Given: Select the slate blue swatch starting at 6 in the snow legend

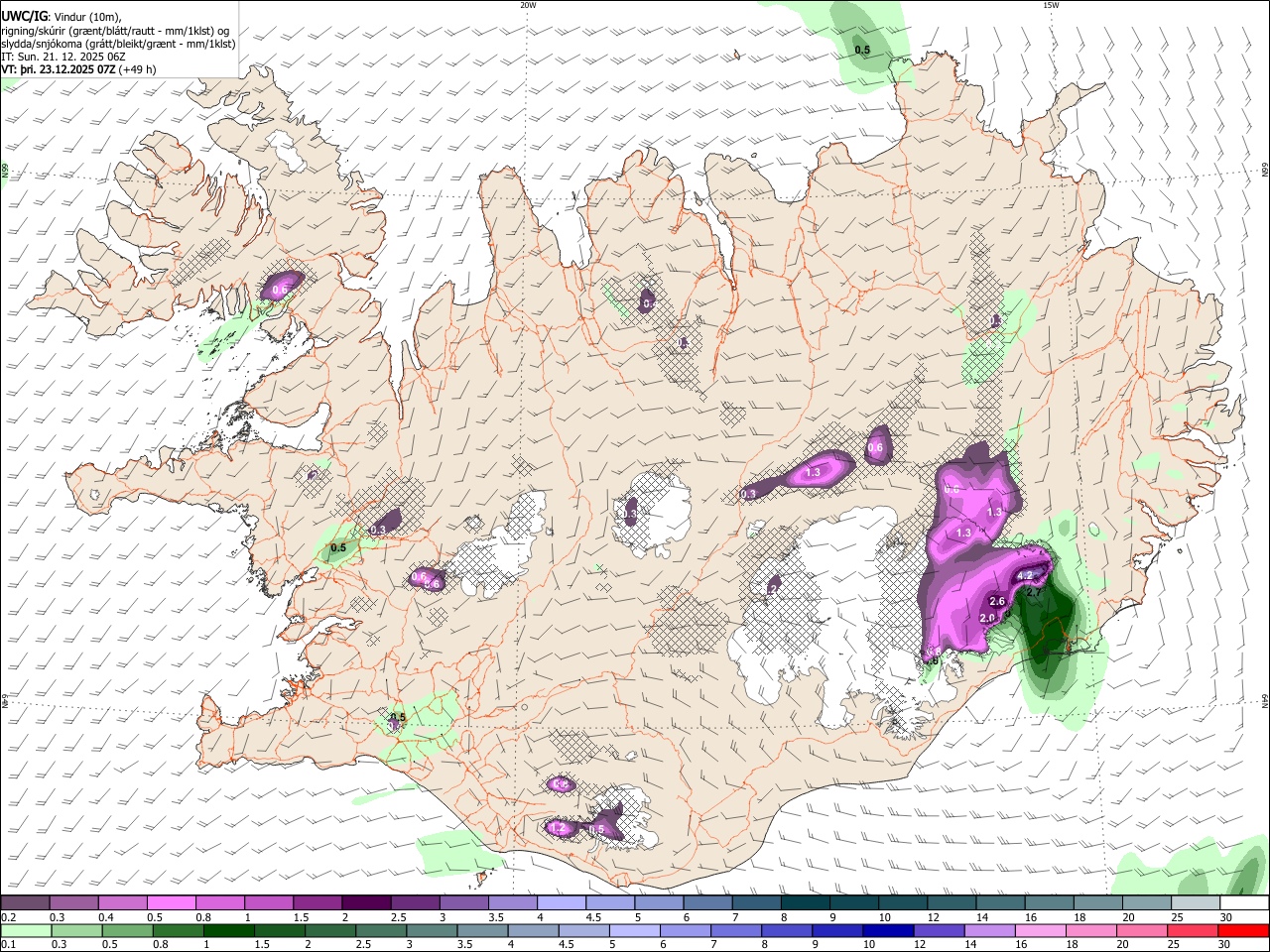Looking at the screenshot, I should (709, 902).
